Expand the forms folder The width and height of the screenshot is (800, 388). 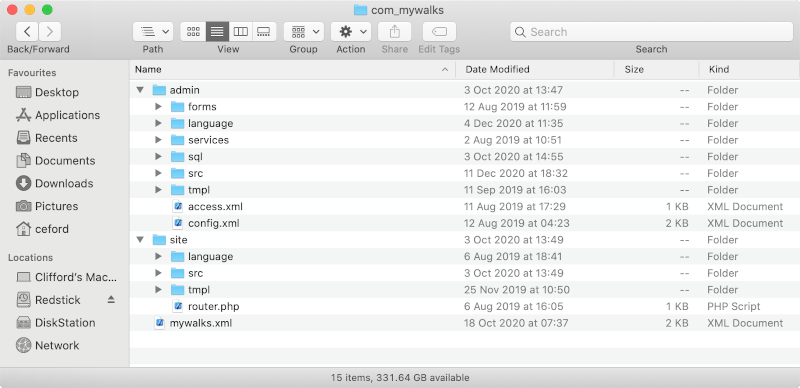(158, 107)
